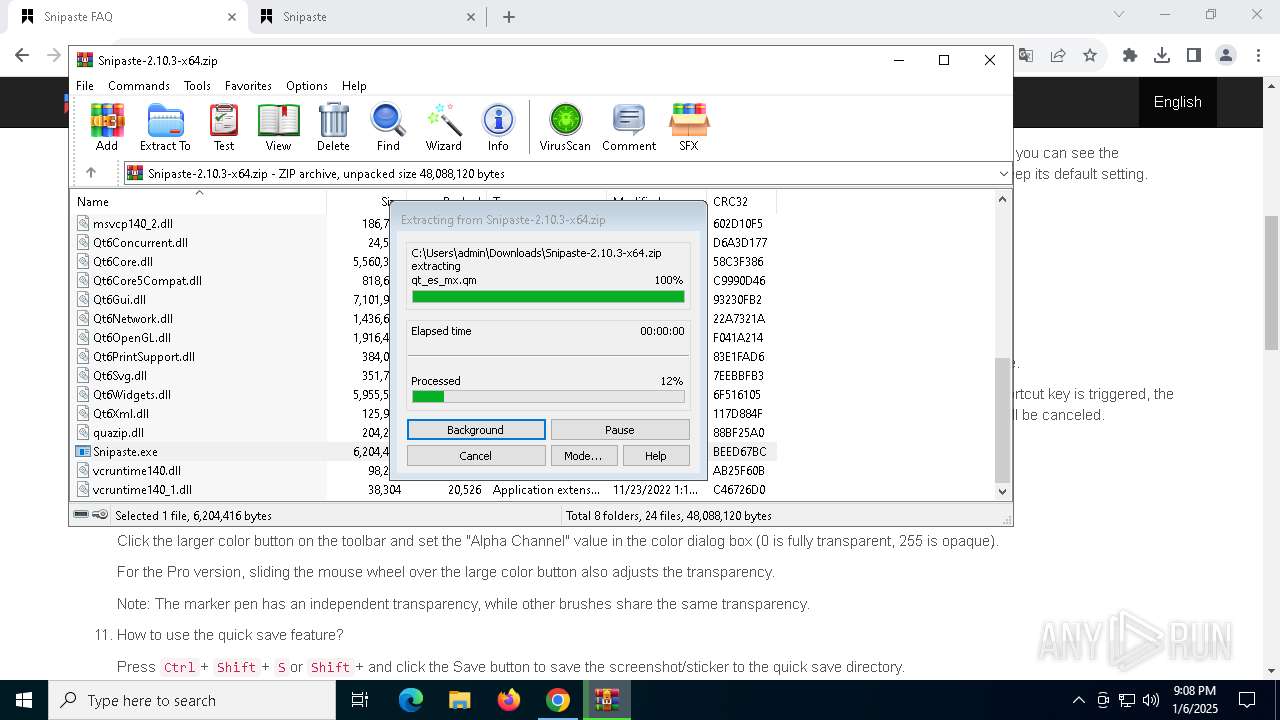Click the Info toolbar icon
The width and height of the screenshot is (1280, 720).
click(x=498, y=127)
